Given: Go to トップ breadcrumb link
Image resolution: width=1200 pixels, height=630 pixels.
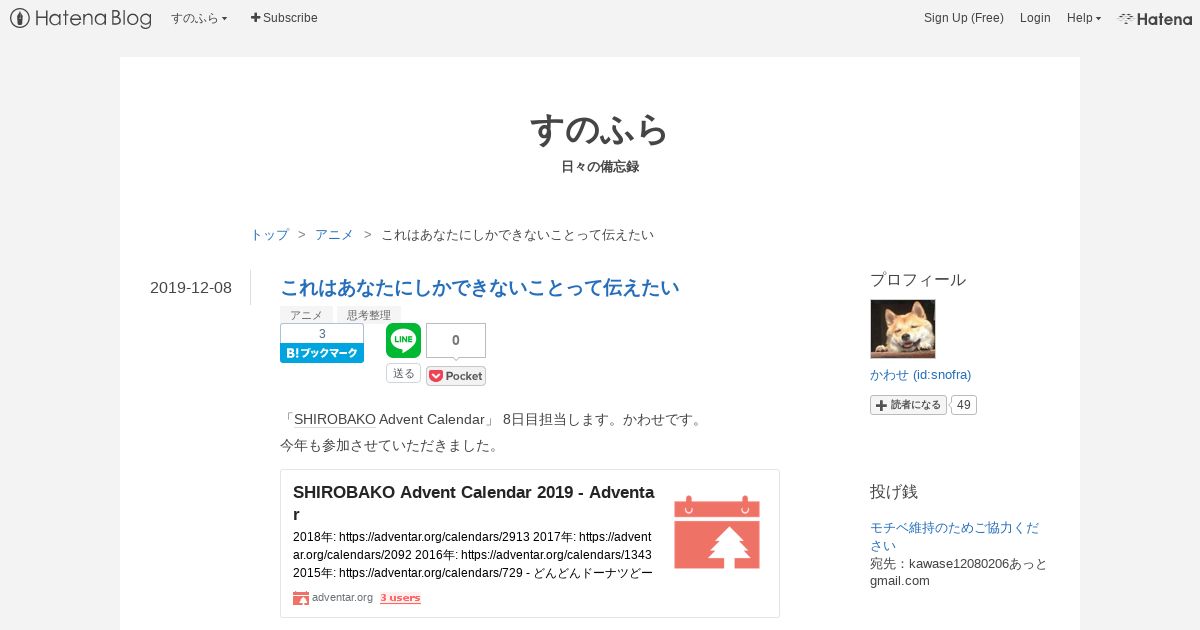Looking at the screenshot, I should click(x=270, y=235).
